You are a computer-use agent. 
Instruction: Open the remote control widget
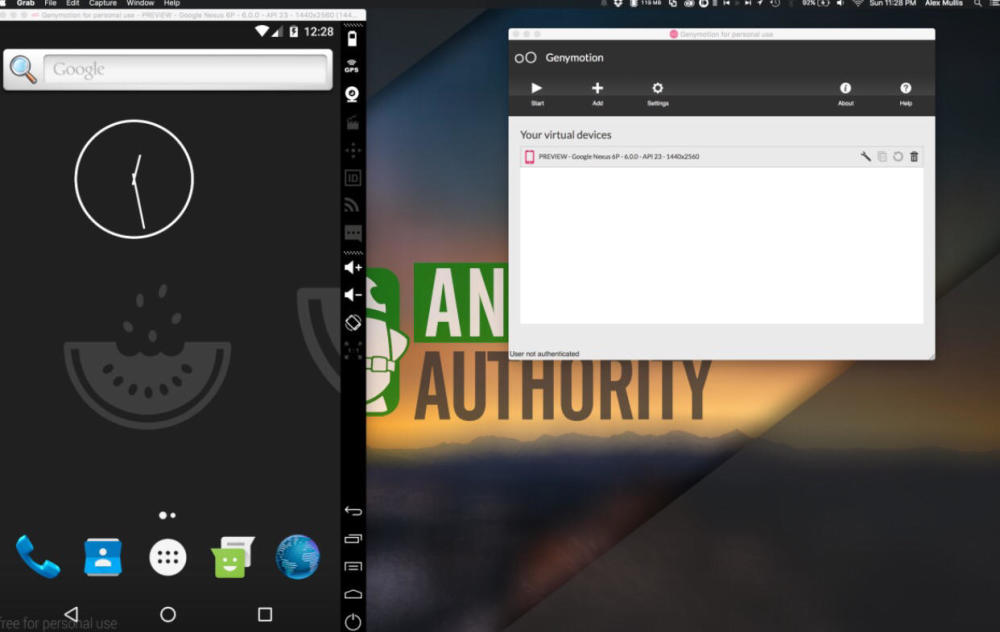point(353,151)
